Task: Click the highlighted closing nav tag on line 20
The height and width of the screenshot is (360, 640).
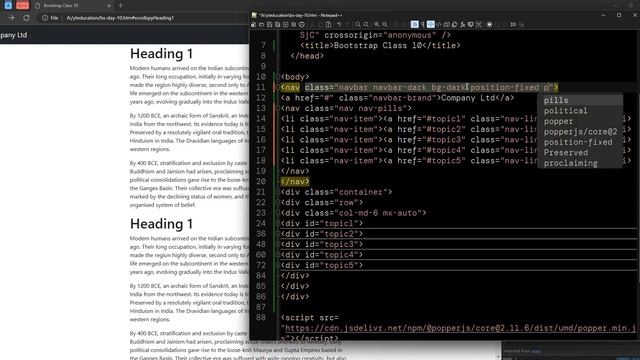Action: (x=295, y=182)
